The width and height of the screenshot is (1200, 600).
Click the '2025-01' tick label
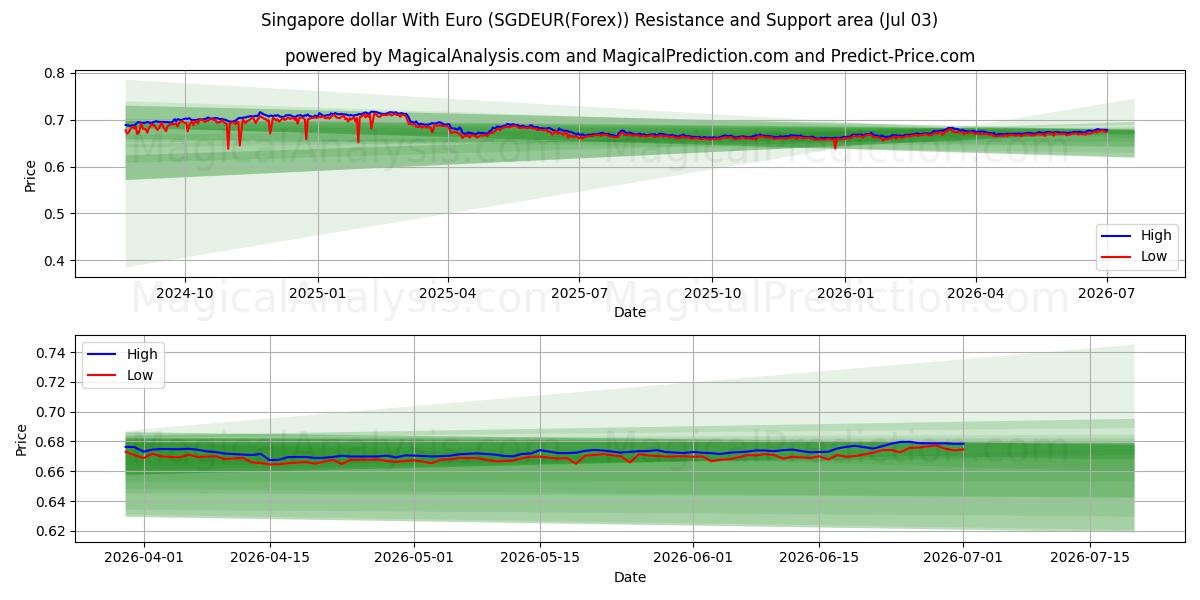(x=318, y=293)
